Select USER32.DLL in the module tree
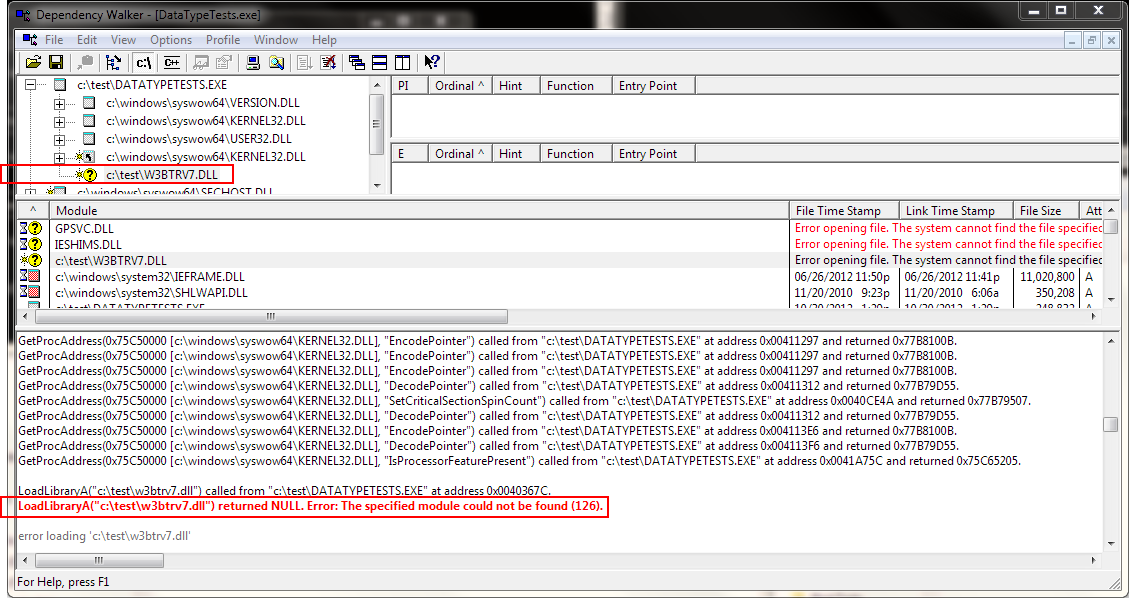1129x598 pixels. pos(199,139)
